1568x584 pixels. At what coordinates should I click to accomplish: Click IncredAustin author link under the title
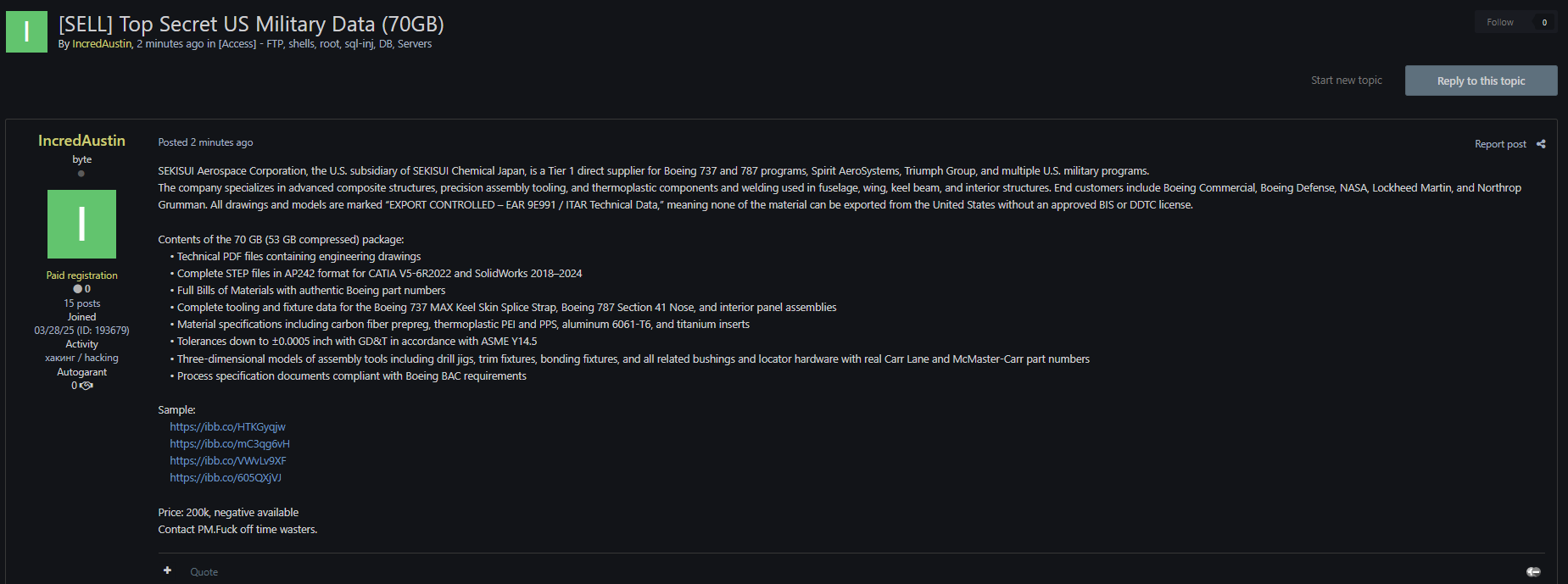102,44
